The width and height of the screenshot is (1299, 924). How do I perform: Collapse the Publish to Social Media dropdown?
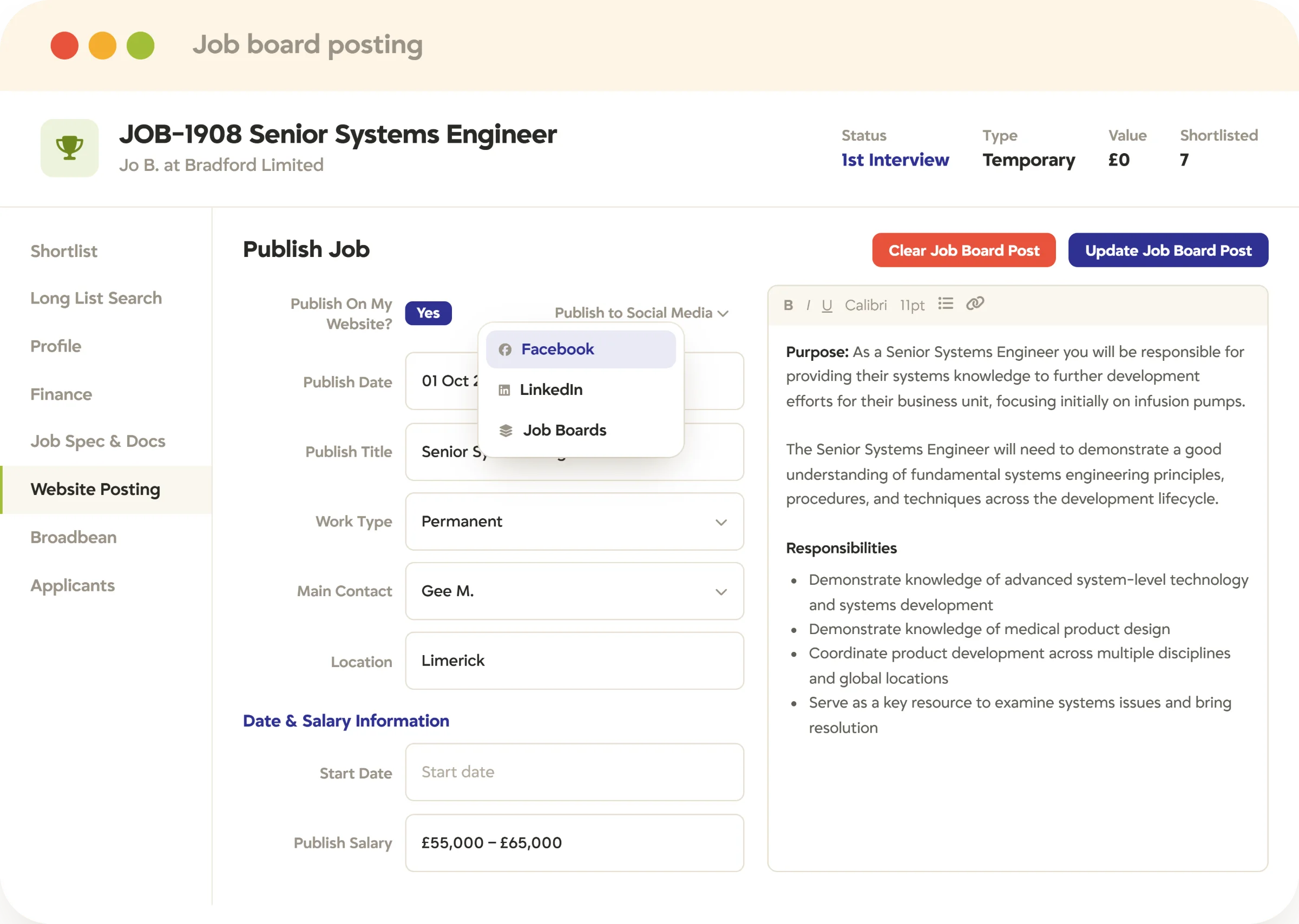click(x=641, y=313)
